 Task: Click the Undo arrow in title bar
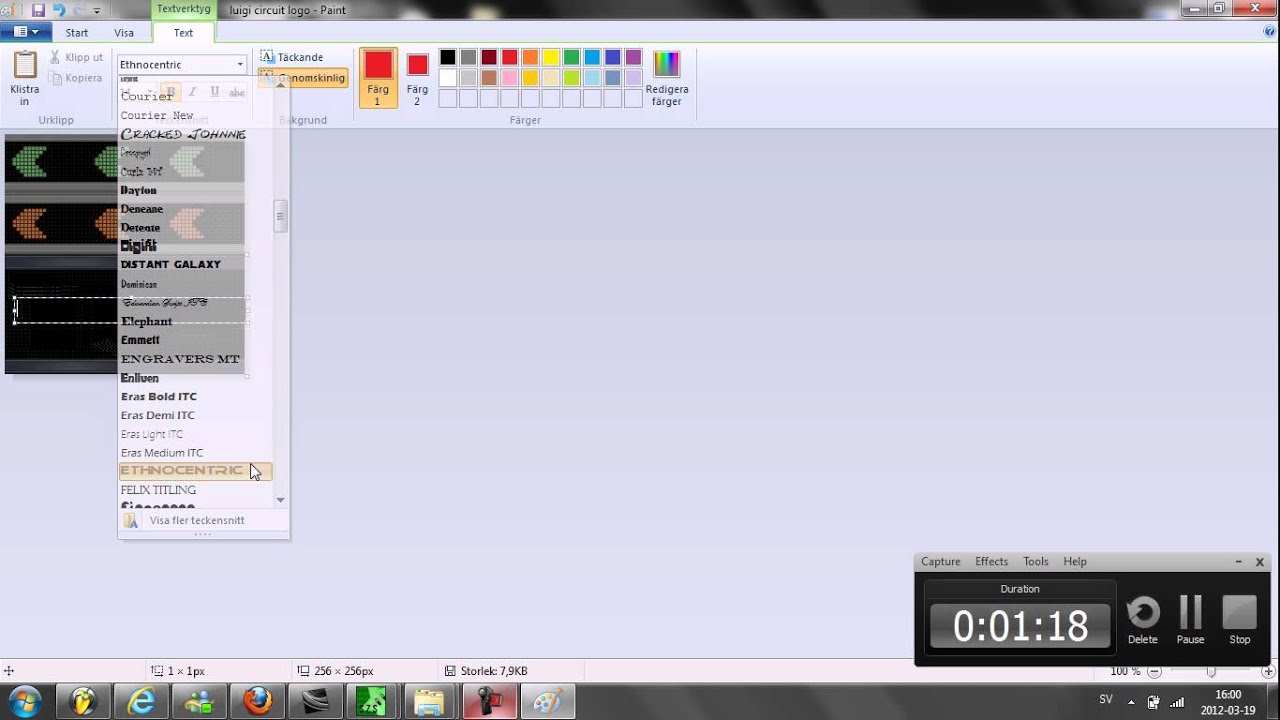click(59, 10)
